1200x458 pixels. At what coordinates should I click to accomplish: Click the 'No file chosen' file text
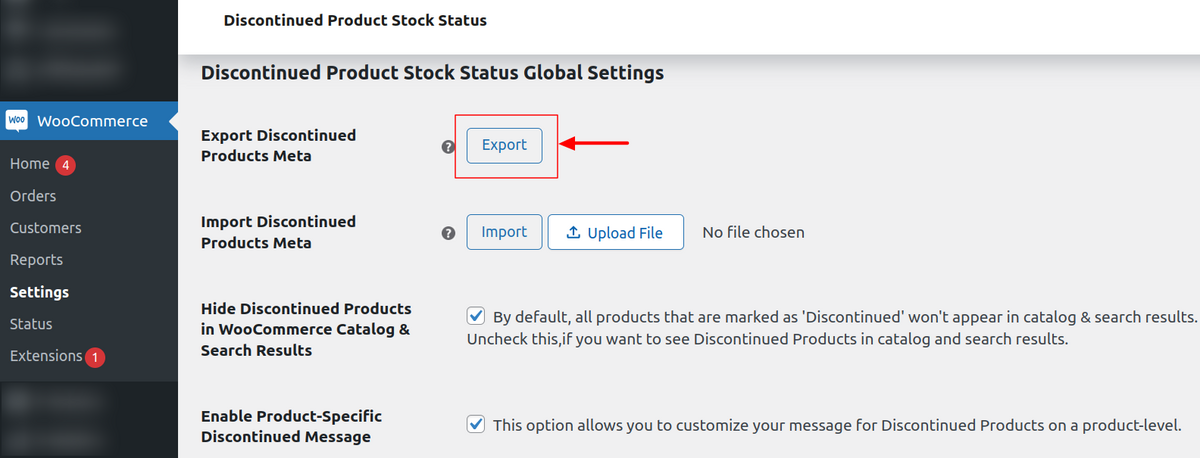[x=753, y=232]
